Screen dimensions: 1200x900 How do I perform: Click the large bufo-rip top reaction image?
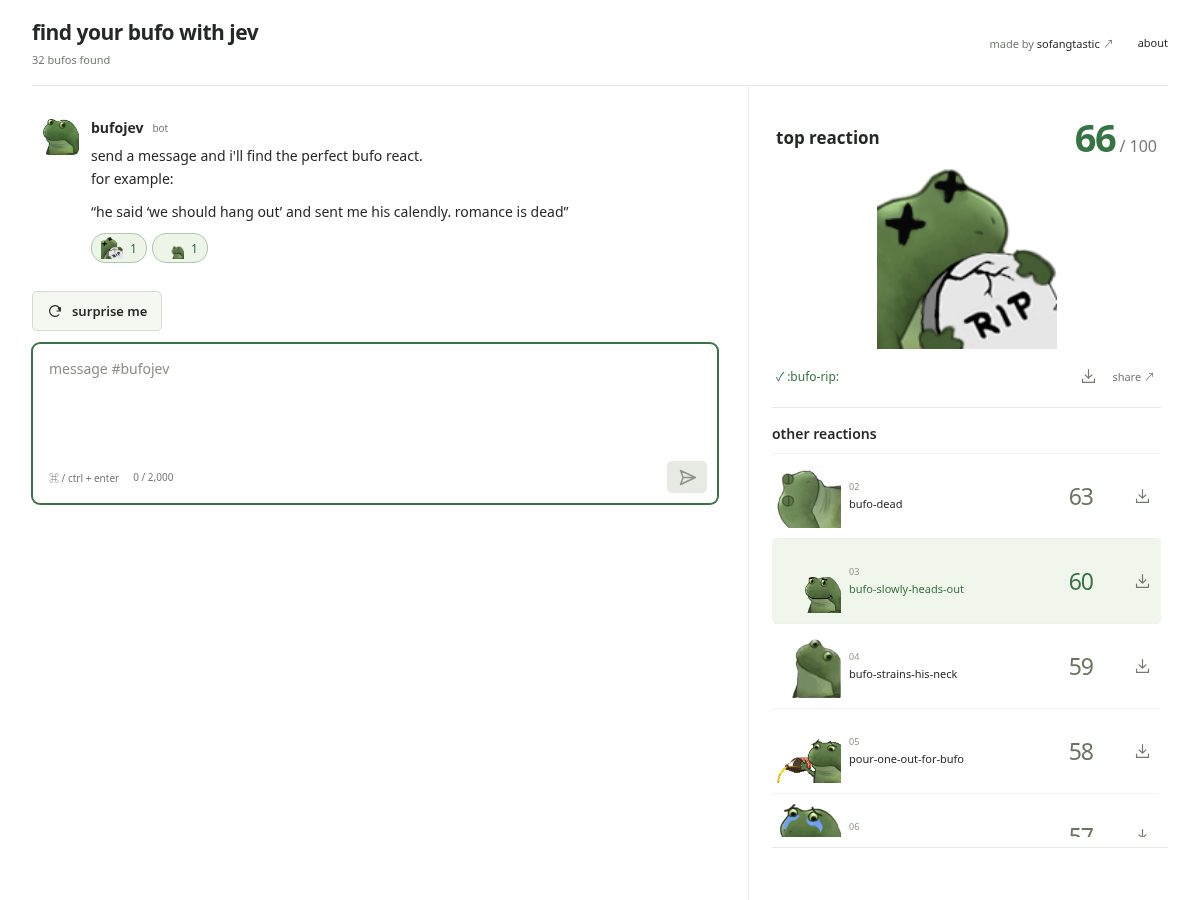click(x=967, y=259)
